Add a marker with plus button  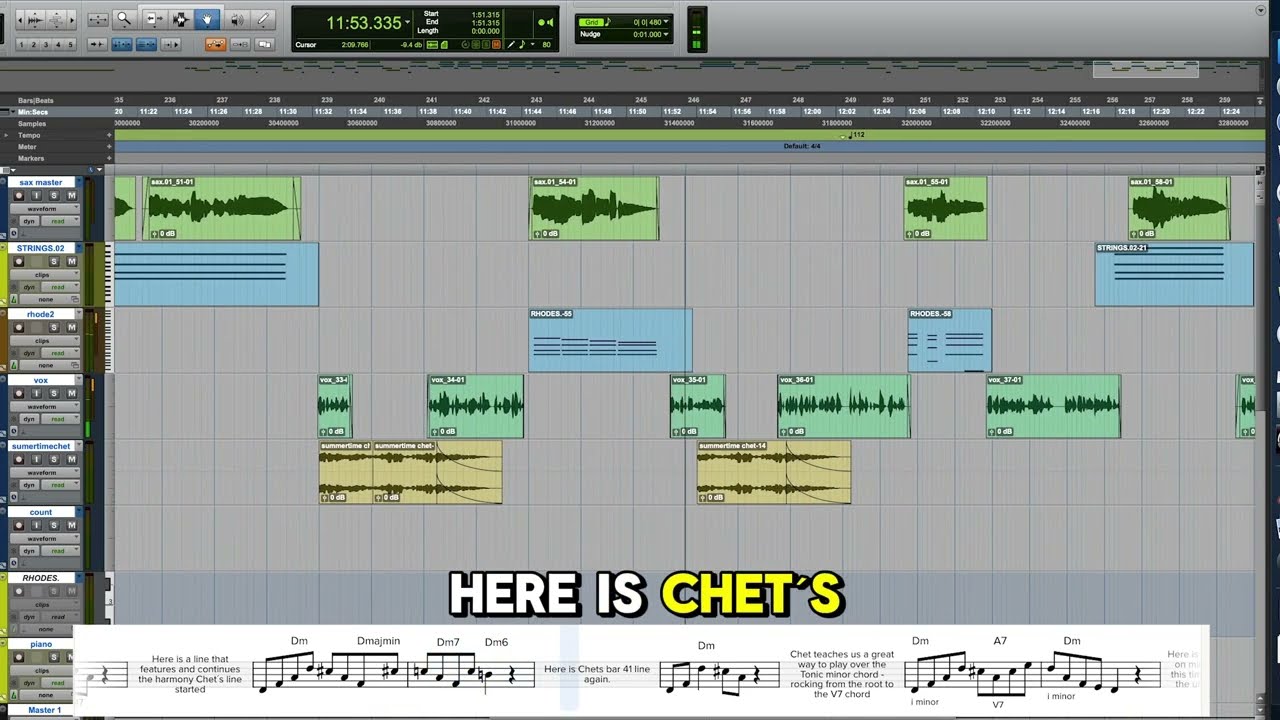(109, 158)
